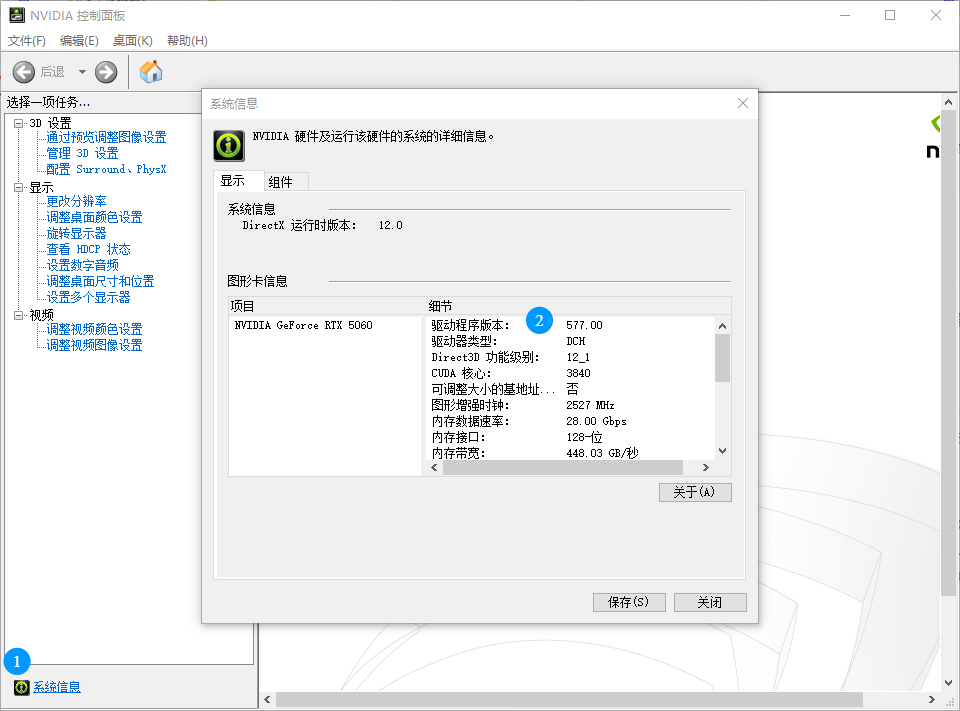
Task: Switch to the 组件 tab
Action: click(x=286, y=182)
